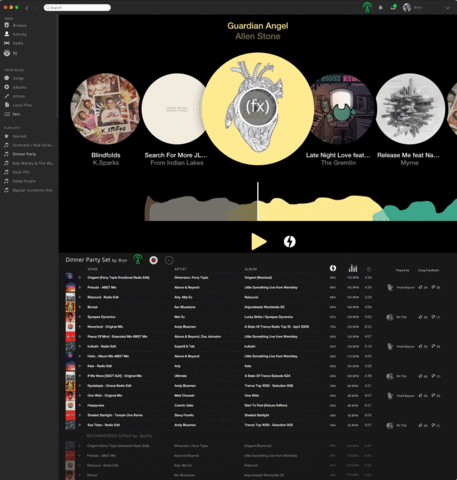
Task: Select Neverland - Original Mix track
Action: click(105, 327)
